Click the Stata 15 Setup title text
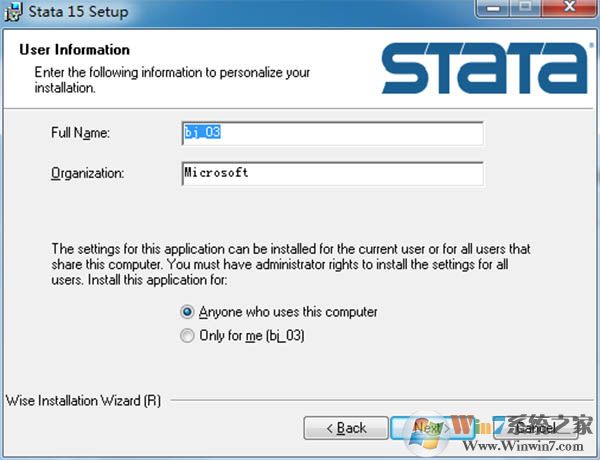This screenshot has height=460, width=600. [70, 12]
